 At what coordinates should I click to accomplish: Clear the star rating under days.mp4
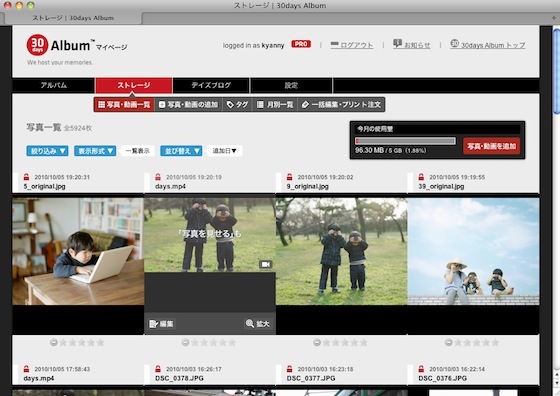coord(185,342)
